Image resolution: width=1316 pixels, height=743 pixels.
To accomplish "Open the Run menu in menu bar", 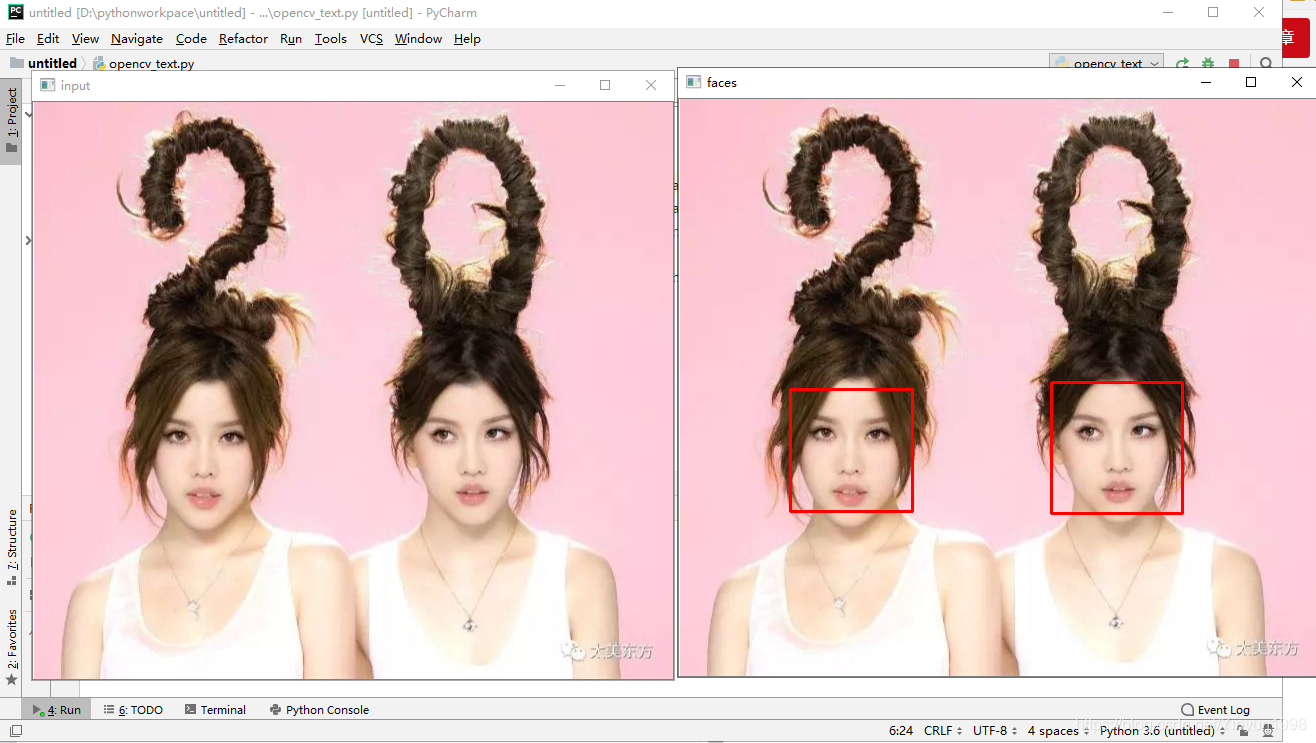I will pos(291,39).
